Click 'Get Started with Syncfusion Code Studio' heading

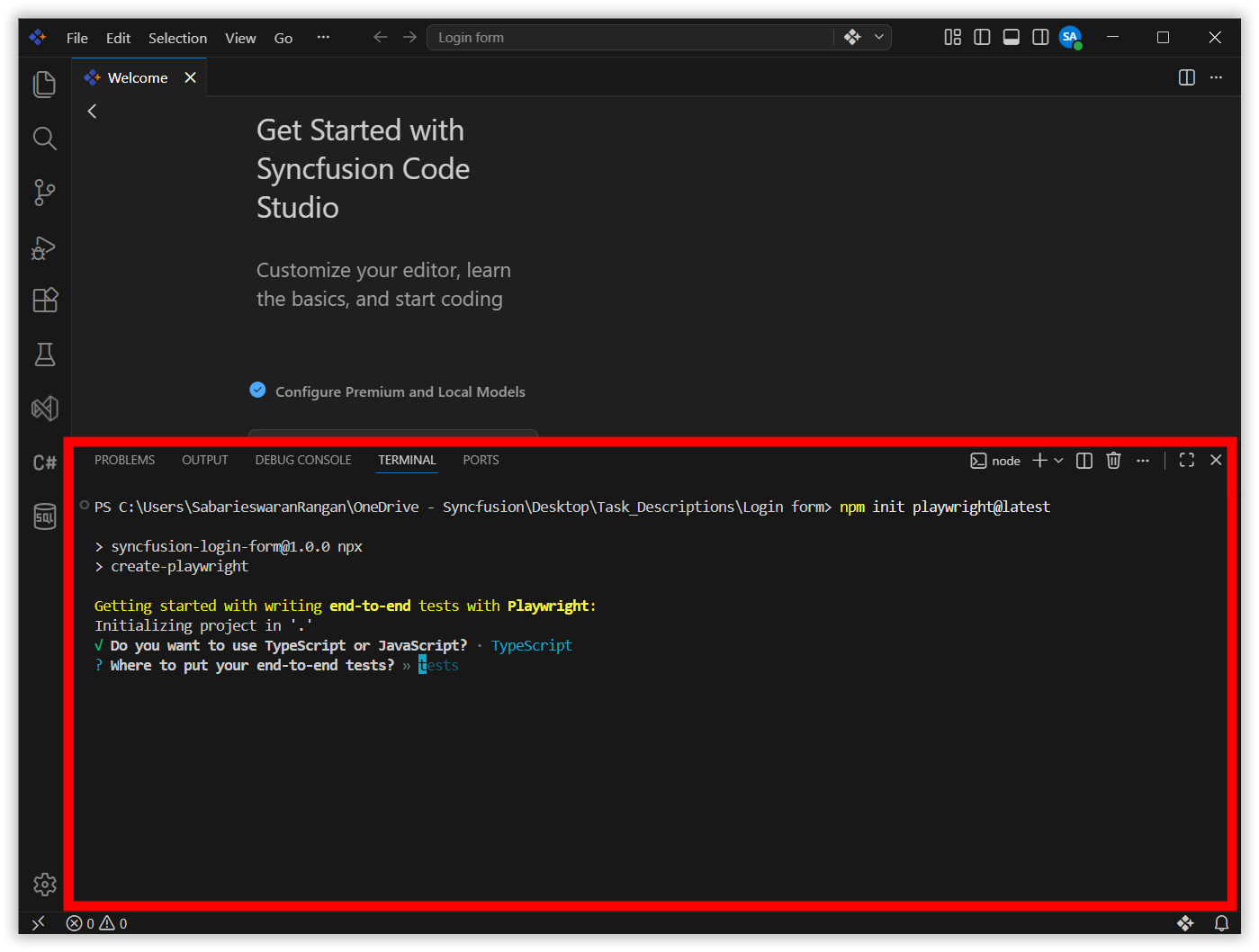coord(363,169)
